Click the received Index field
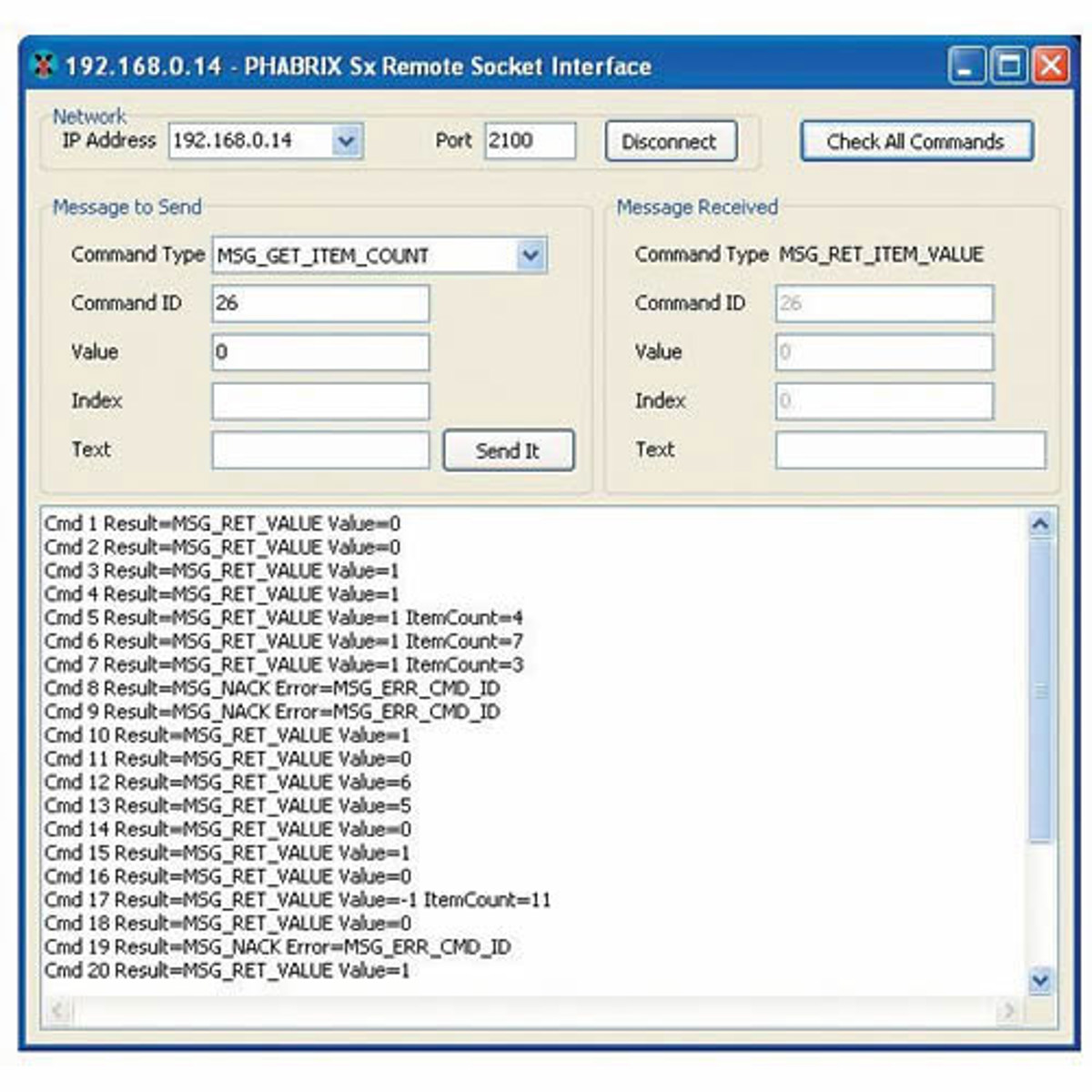This screenshot has height=1092, width=1092. [x=885, y=401]
